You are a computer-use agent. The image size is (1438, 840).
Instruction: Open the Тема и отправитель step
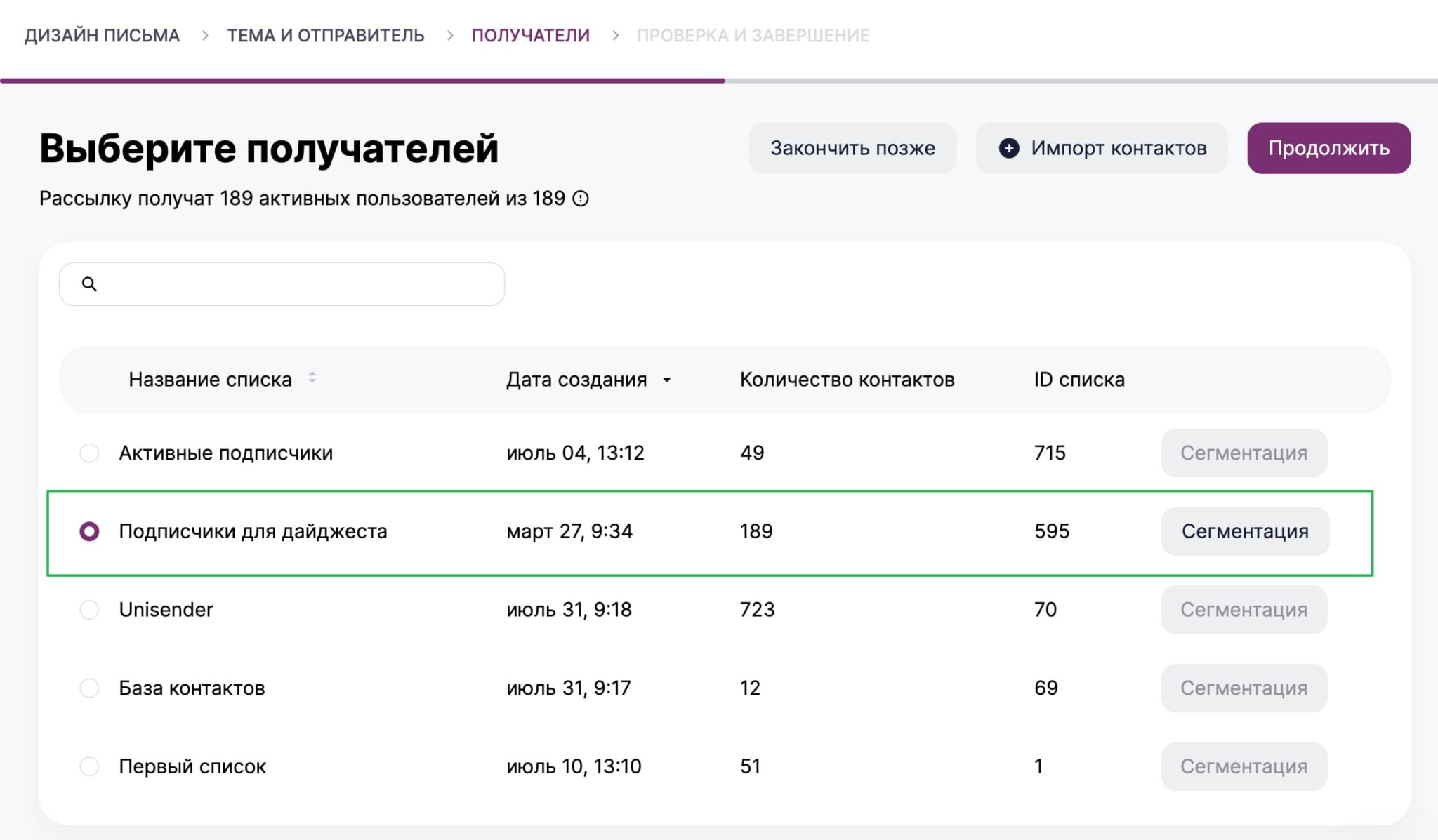[325, 35]
